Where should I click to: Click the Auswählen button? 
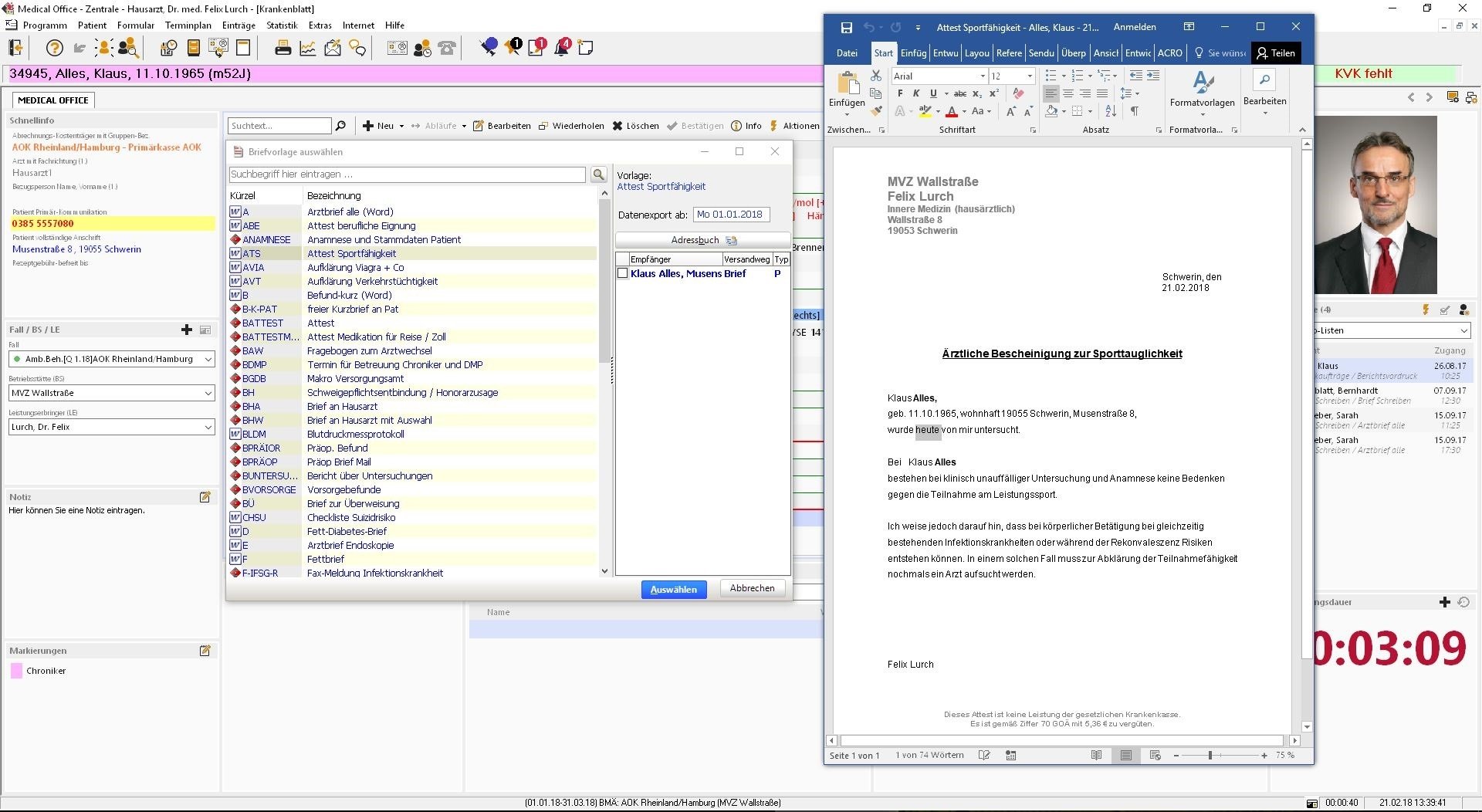(674, 590)
